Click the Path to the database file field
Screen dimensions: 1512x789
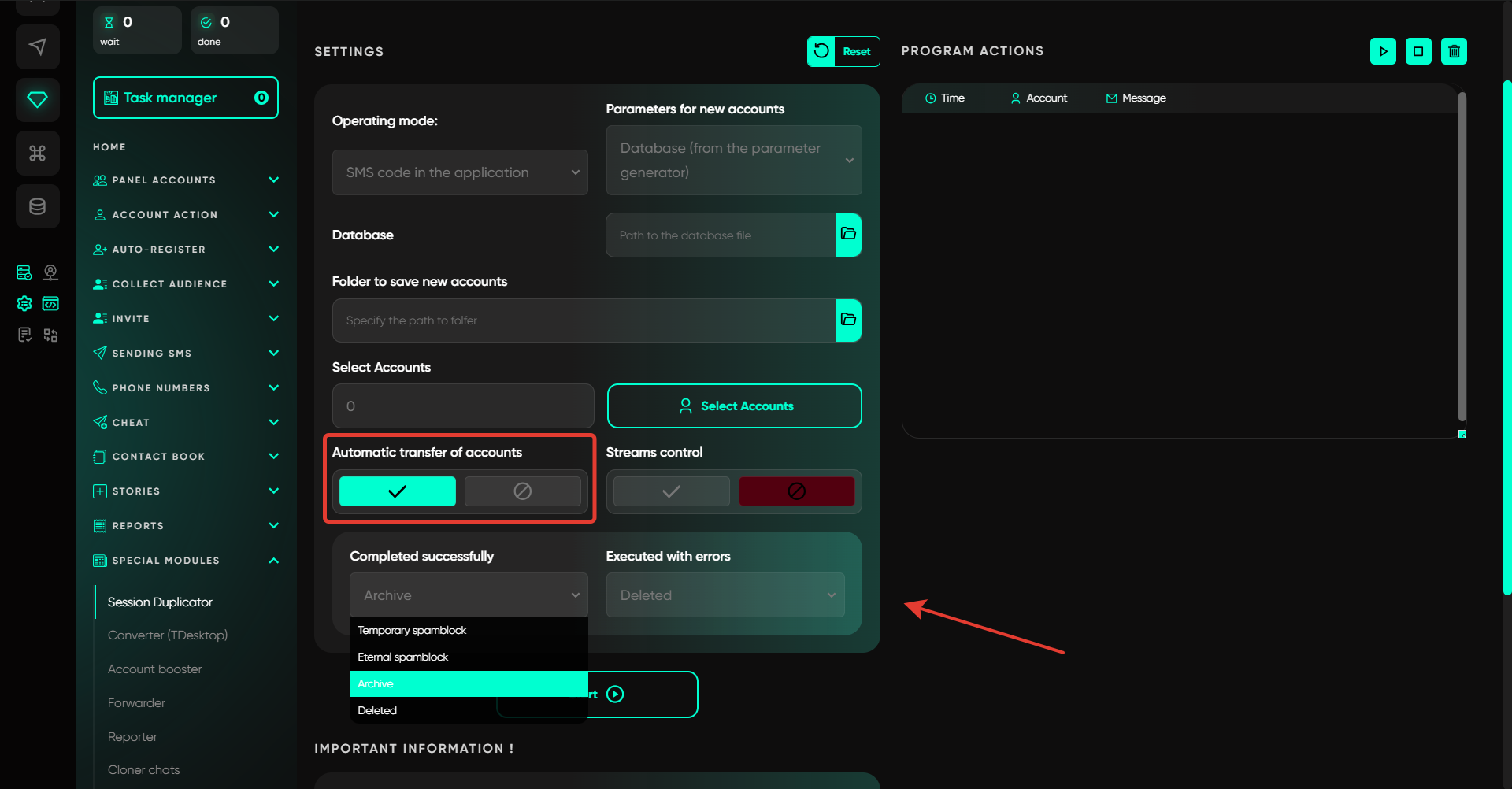point(720,235)
